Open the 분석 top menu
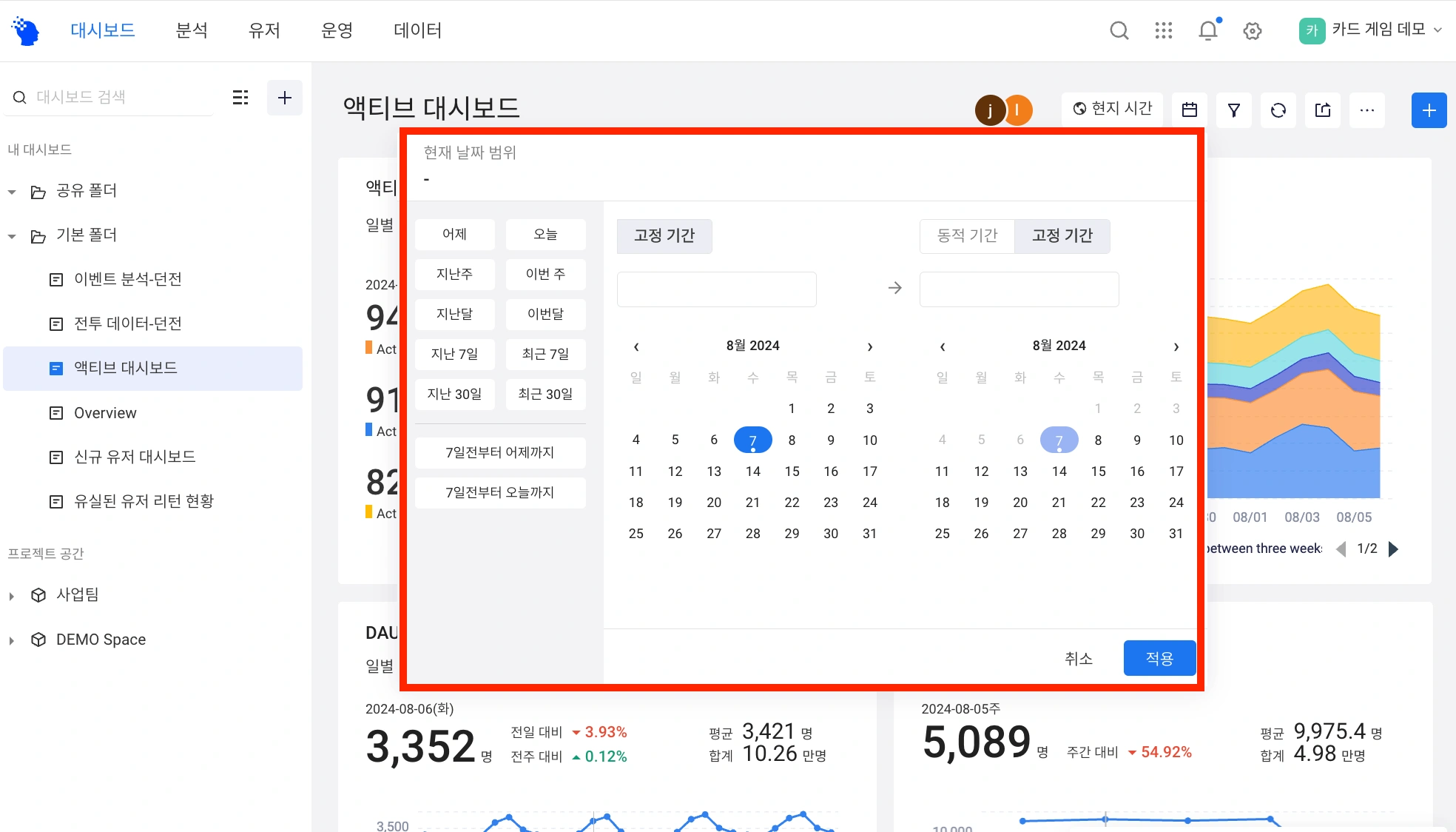Screen dimensions: 1456x832 coord(192,30)
